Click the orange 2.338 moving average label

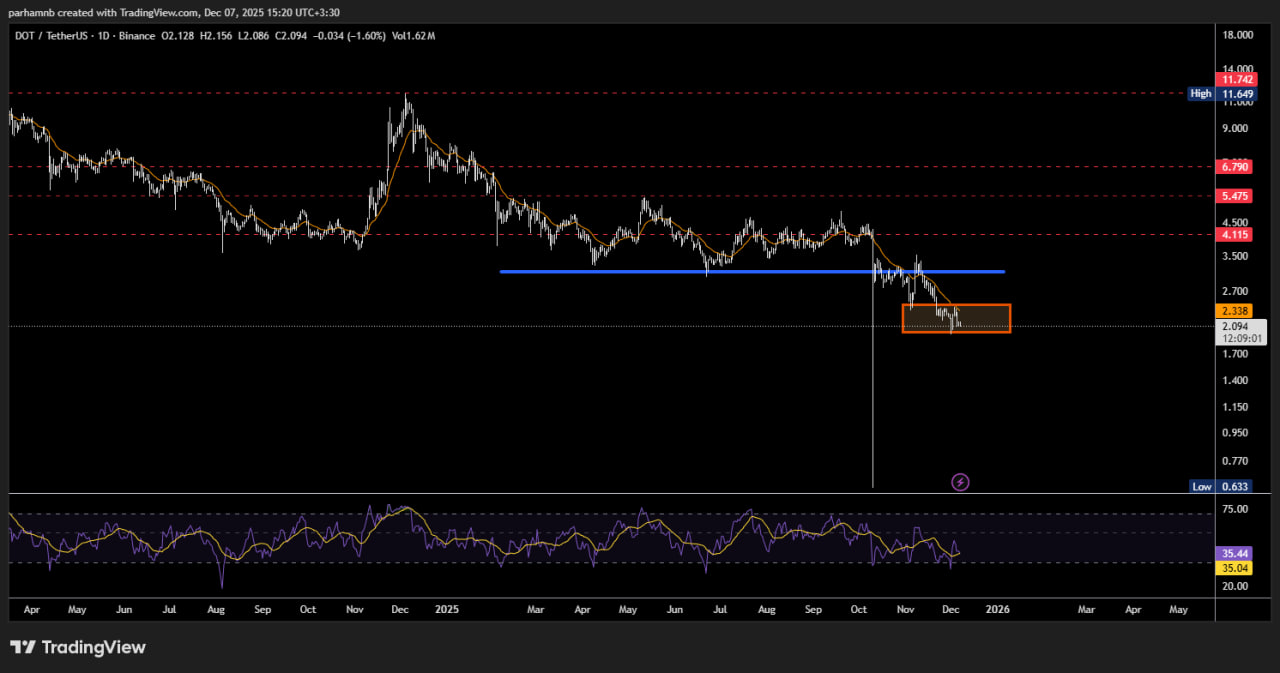coord(1229,311)
